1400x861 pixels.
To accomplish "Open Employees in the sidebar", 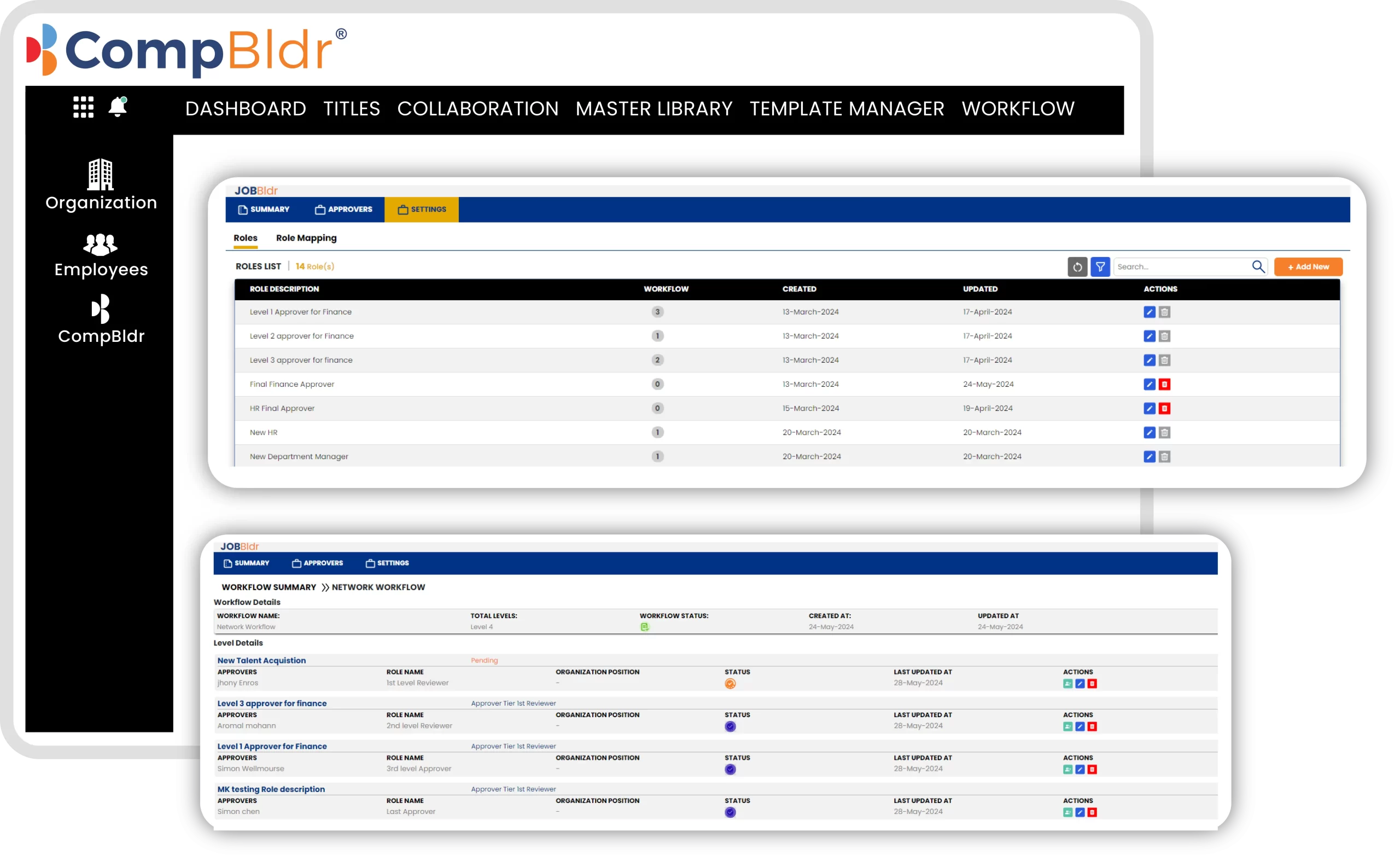I will click(x=101, y=255).
